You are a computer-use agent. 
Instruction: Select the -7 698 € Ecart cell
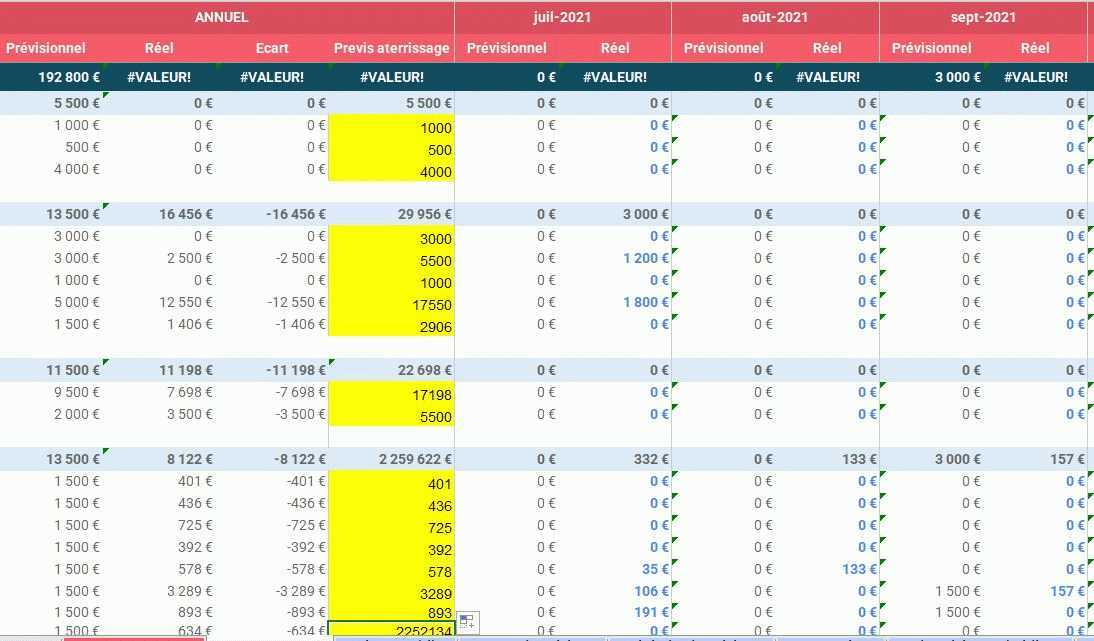272,392
